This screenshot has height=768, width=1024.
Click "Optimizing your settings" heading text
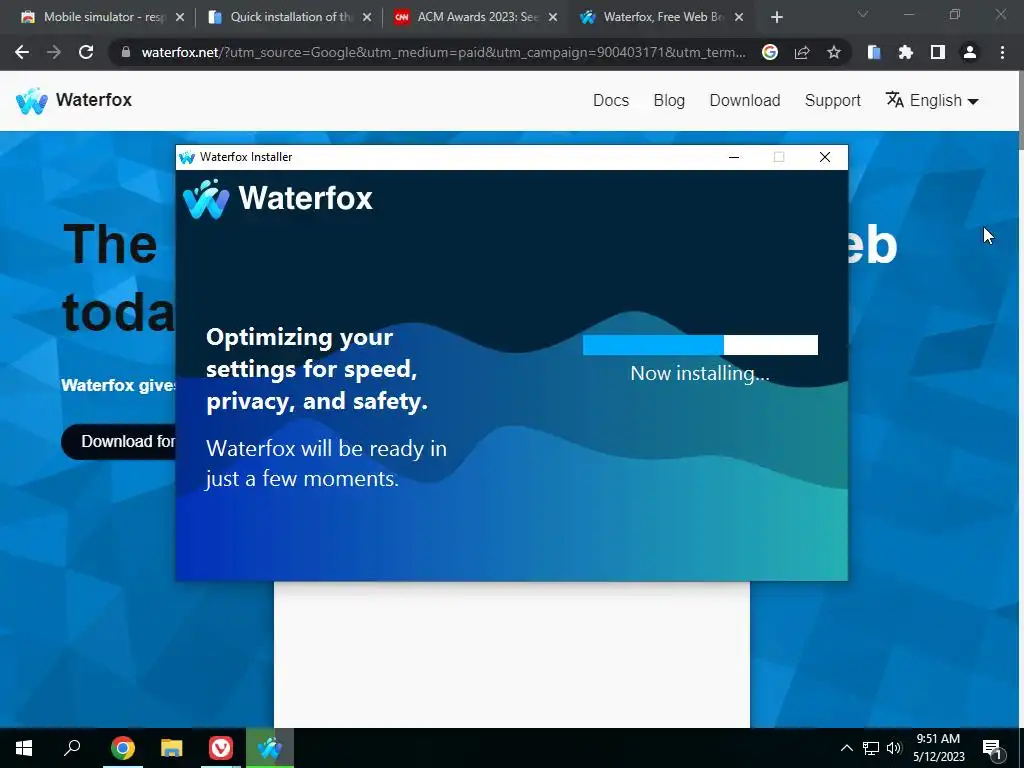317,370
